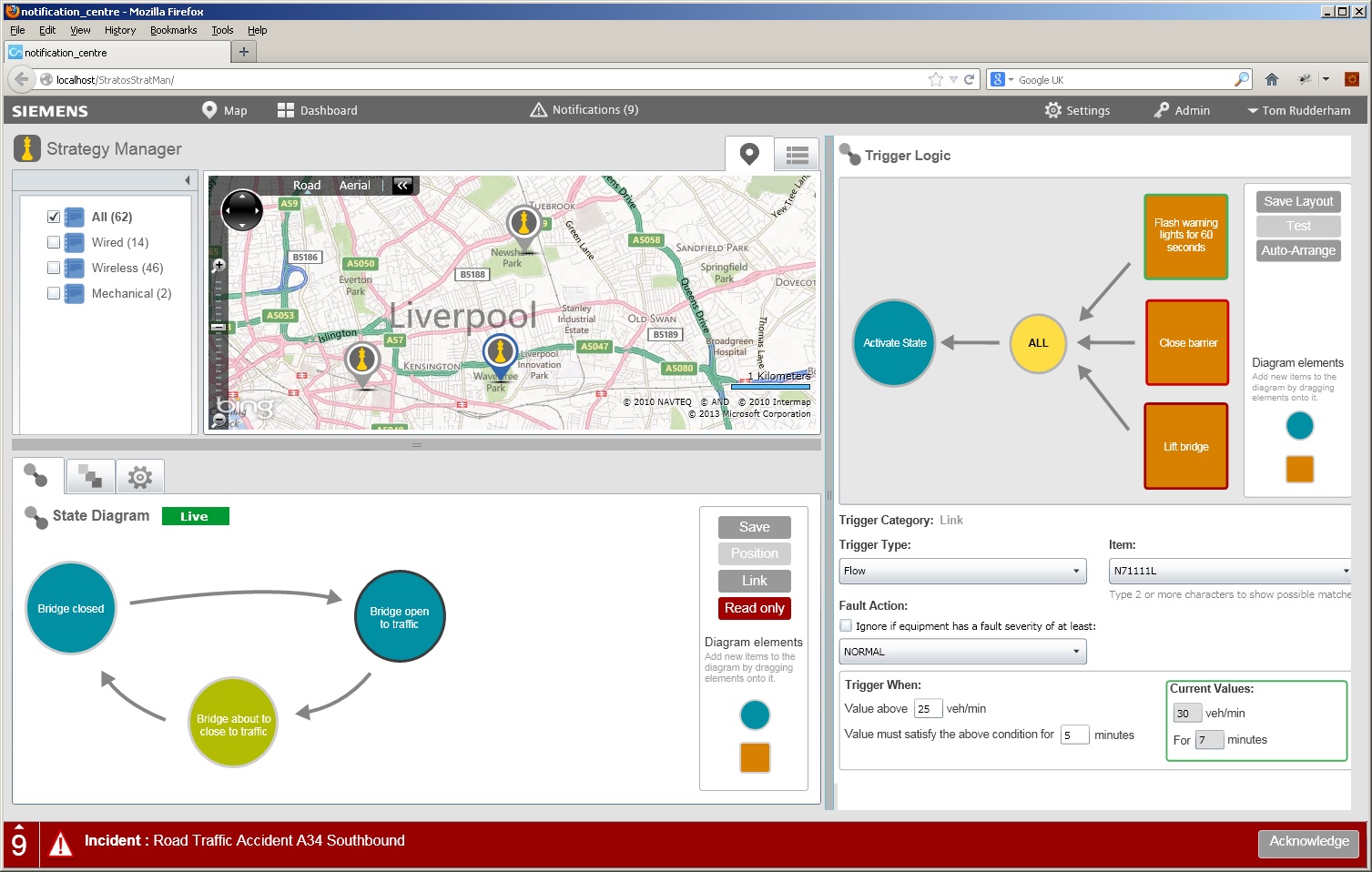Open the gear settings tab below map
The height and width of the screenshot is (872, 1372).
pos(139,476)
